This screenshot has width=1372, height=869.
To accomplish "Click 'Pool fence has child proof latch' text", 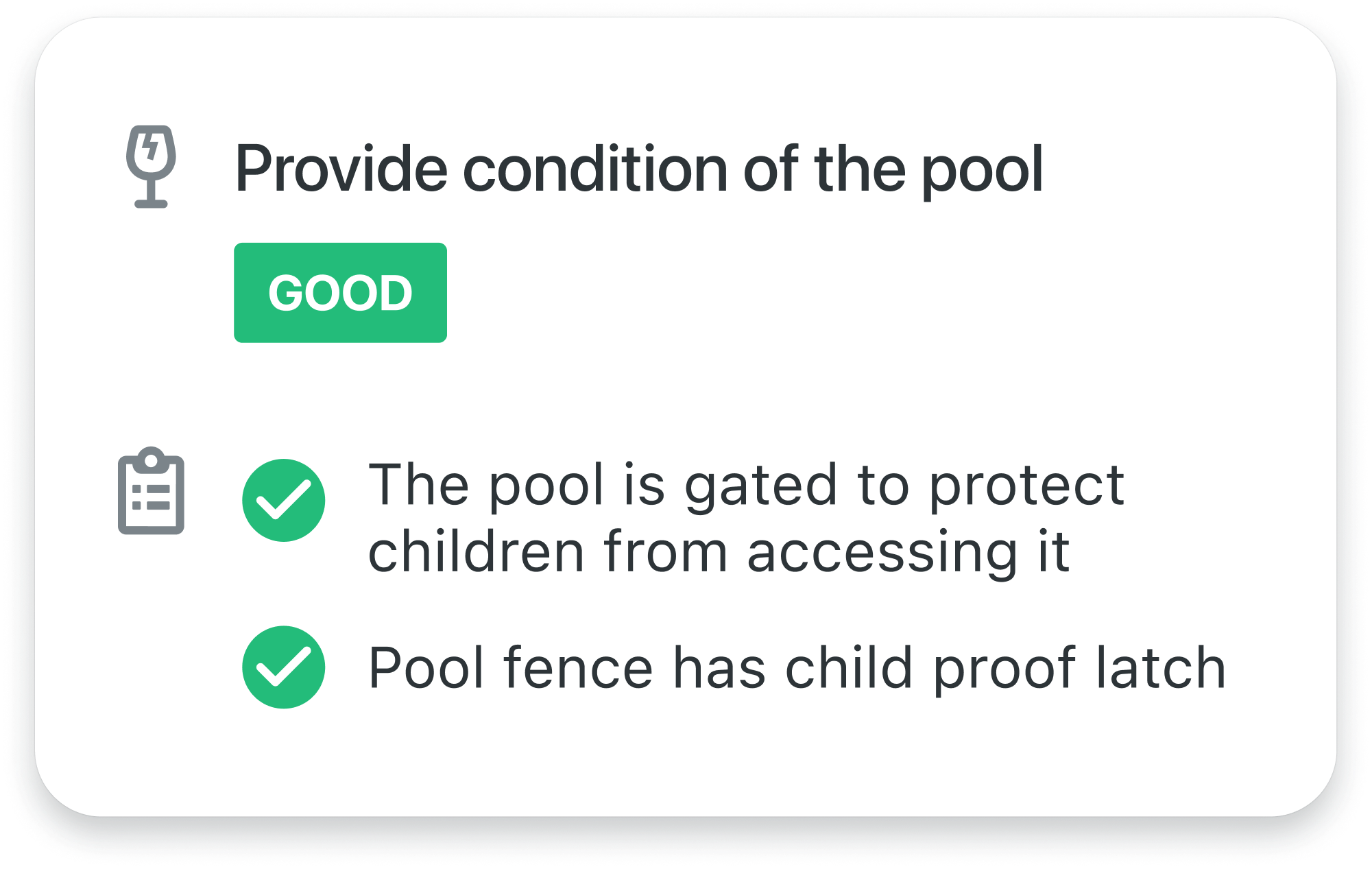I will click(x=796, y=668).
